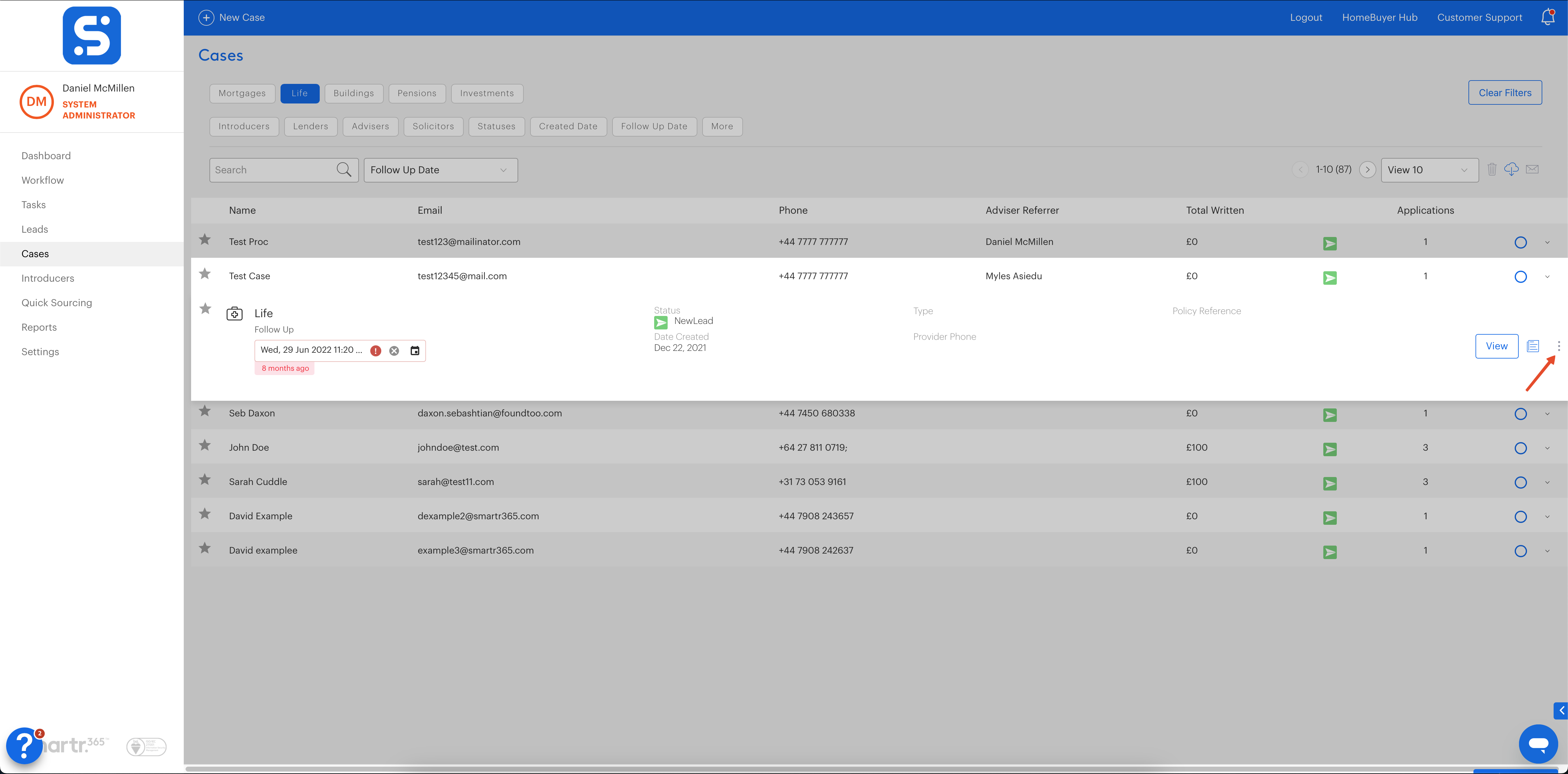Star the Sarah Cuddle case

205,479
